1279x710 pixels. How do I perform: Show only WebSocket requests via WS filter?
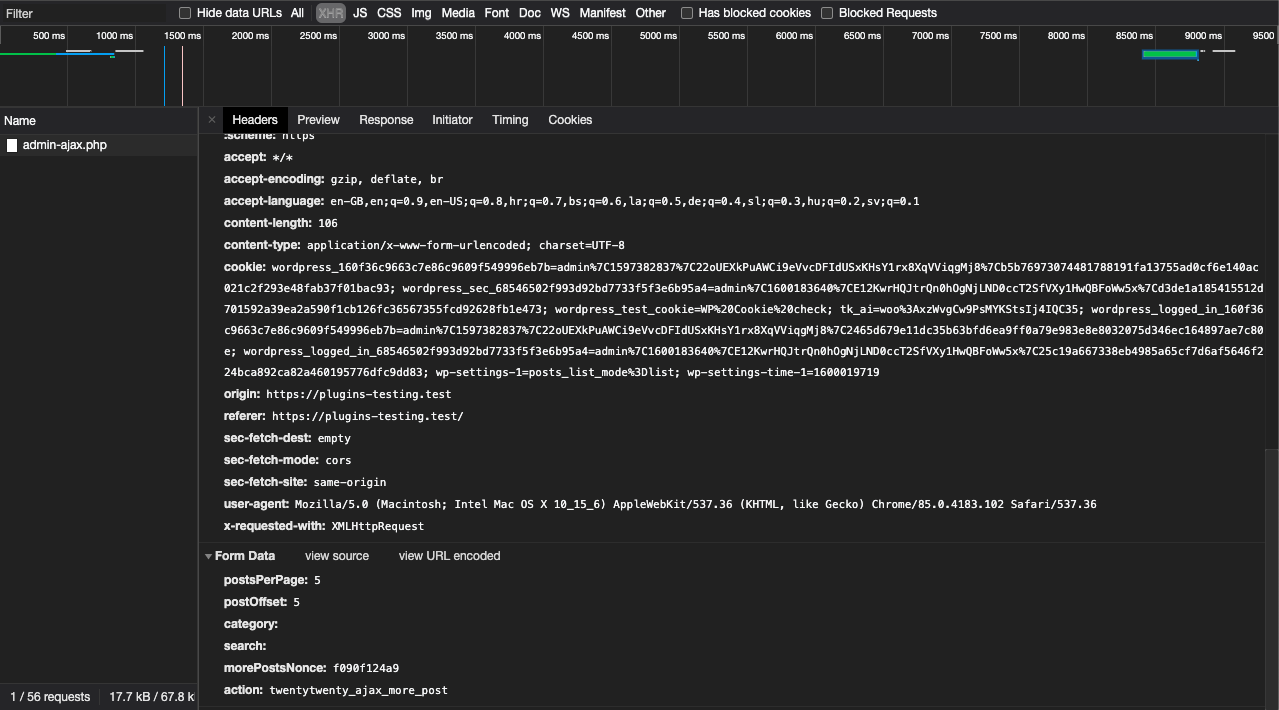[559, 13]
